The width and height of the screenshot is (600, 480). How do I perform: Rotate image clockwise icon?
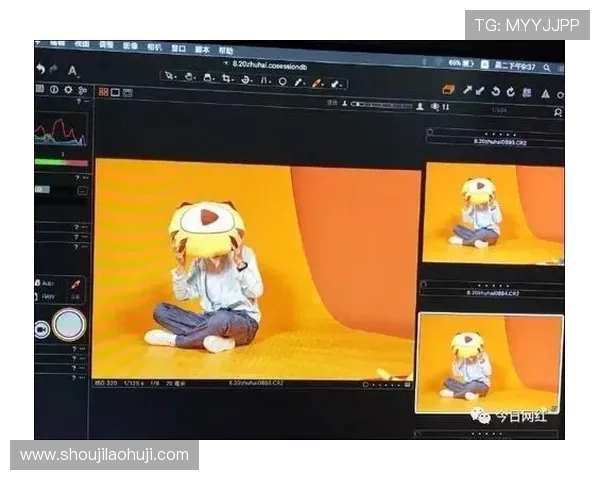coord(510,92)
